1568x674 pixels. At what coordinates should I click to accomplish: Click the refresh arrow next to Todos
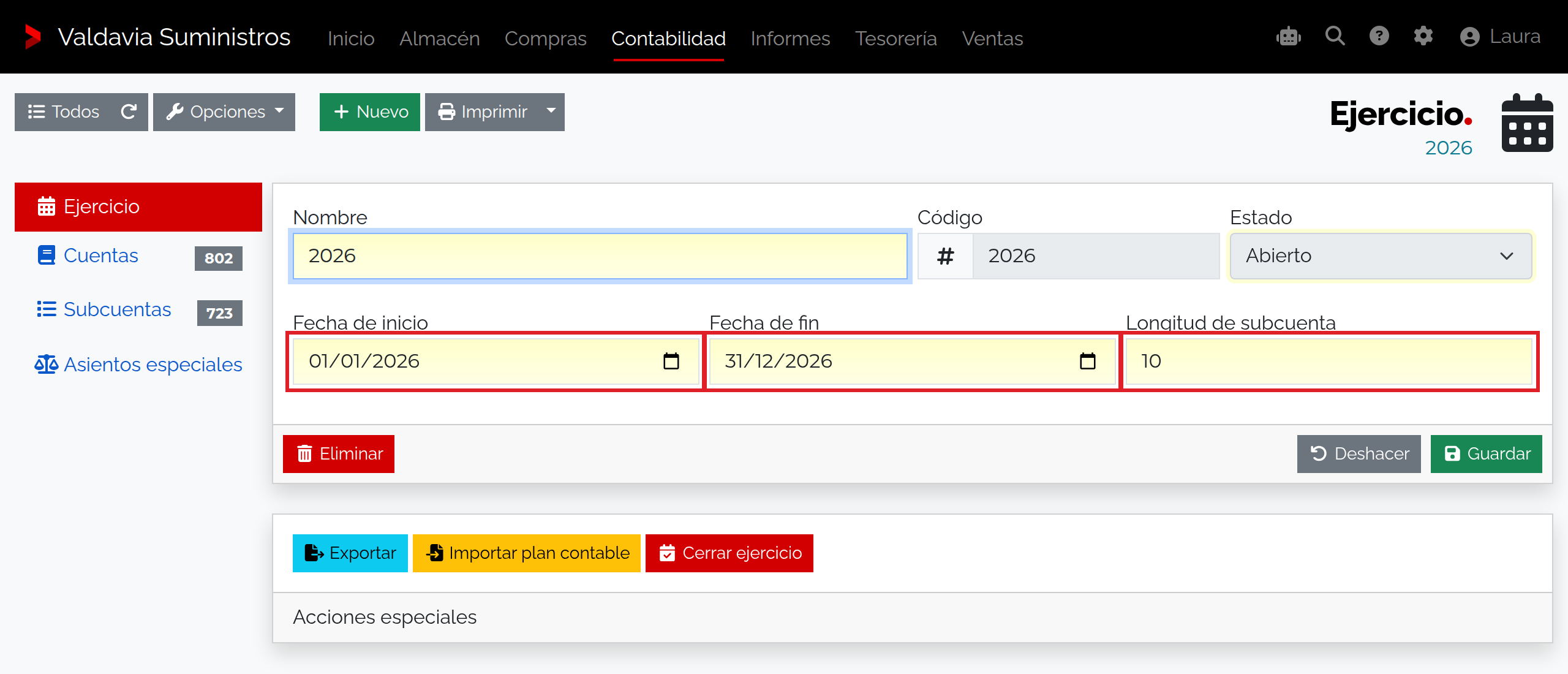129,112
